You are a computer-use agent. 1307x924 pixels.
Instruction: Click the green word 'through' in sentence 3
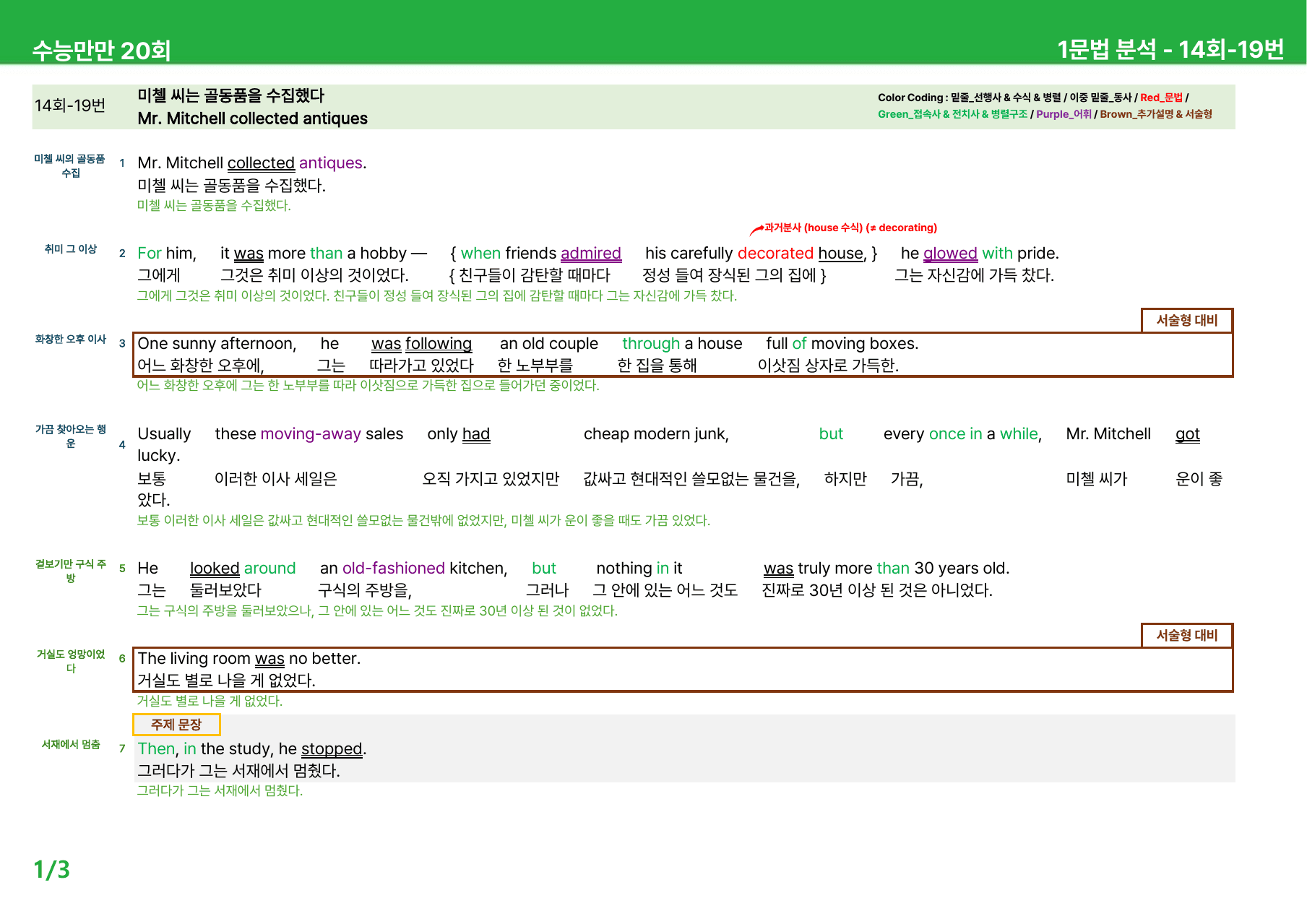(x=651, y=344)
